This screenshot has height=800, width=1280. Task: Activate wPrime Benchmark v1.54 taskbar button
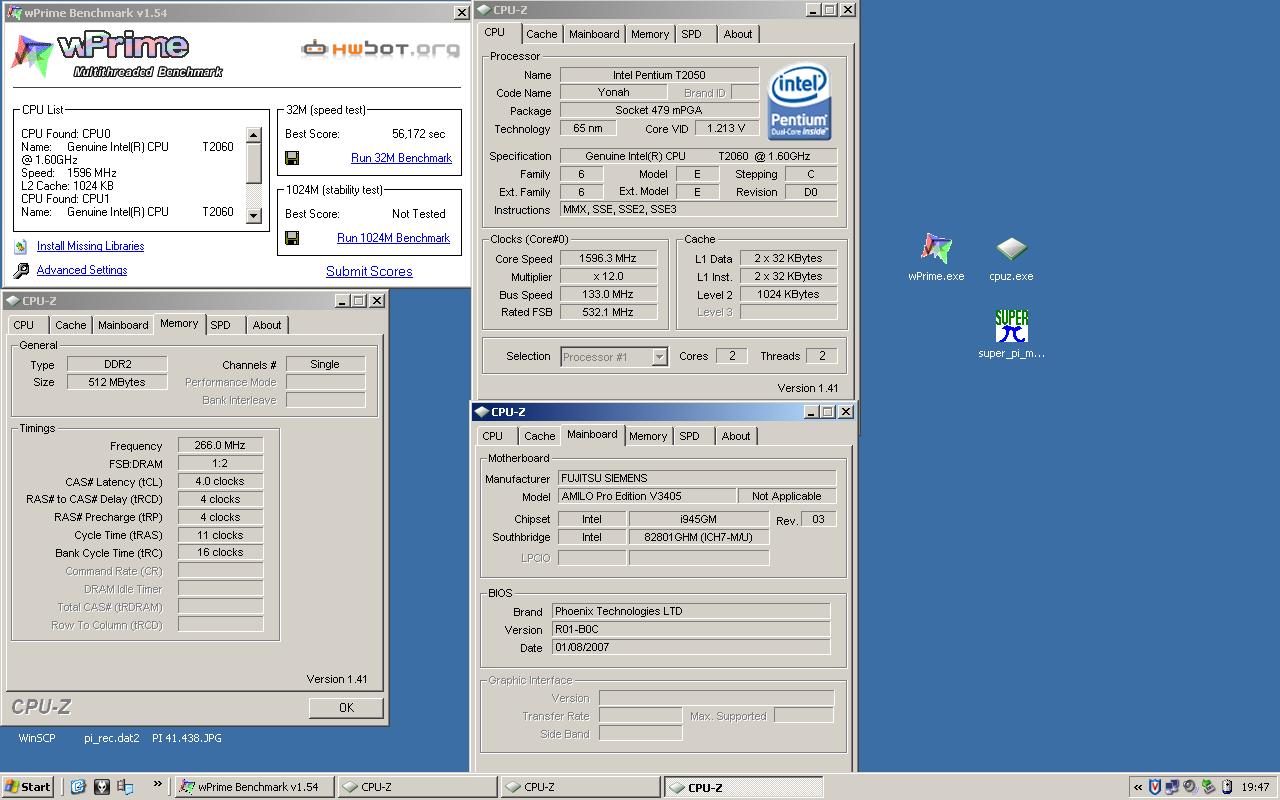point(254,787)
